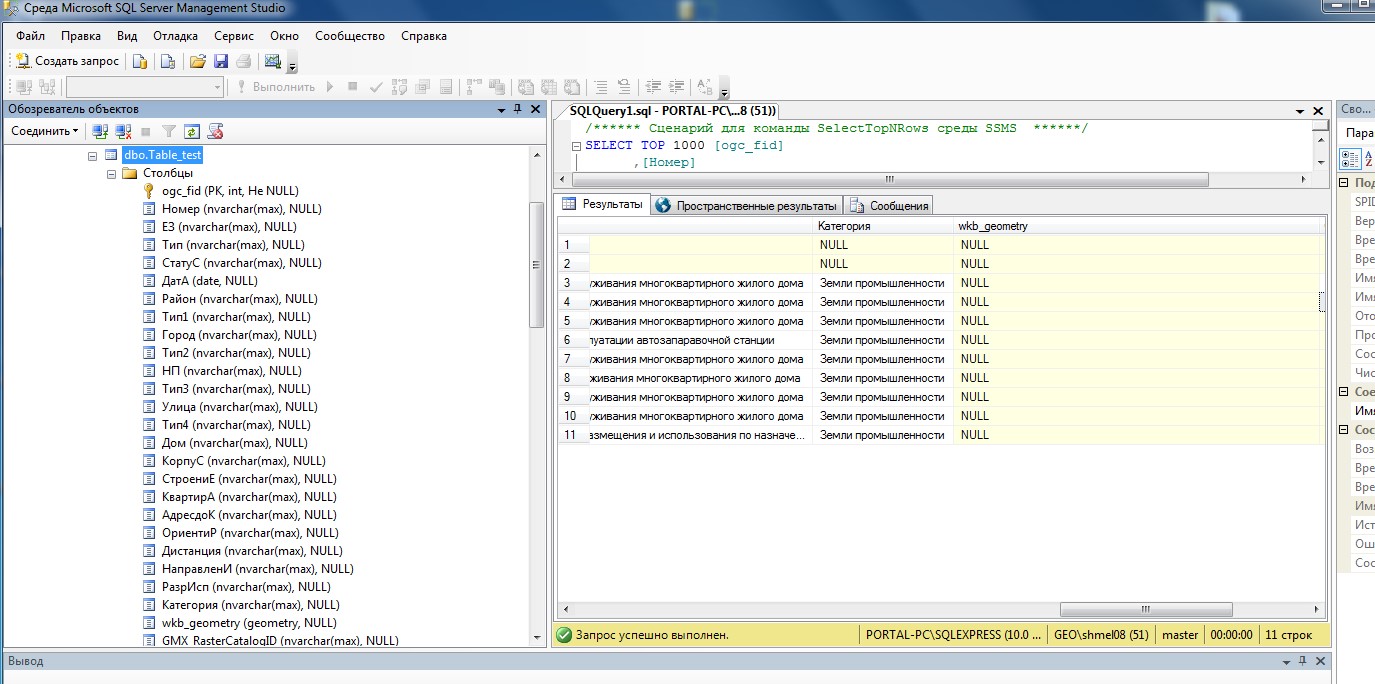Collapse the dbo.Table_test node
Viewport: 1375px width, 684px height.
[91, 155]
